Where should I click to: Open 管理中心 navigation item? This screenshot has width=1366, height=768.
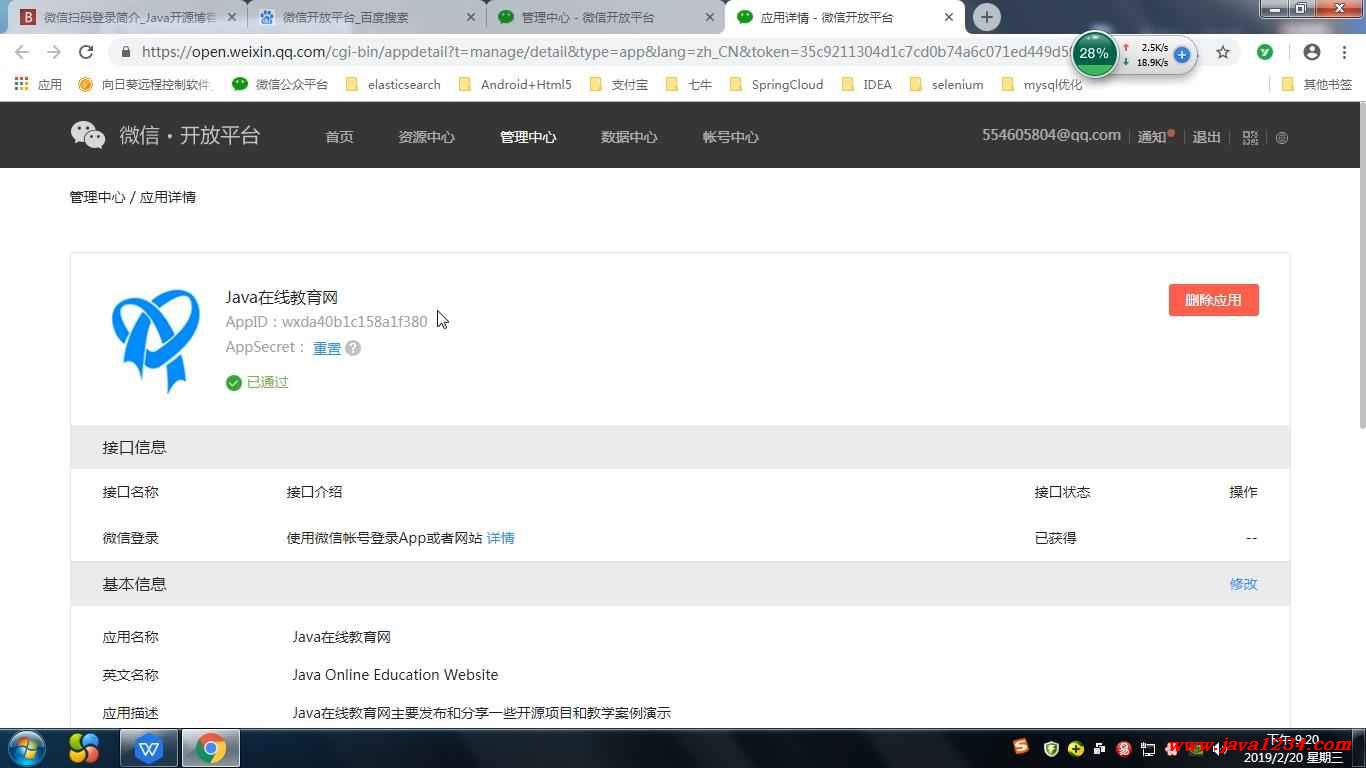[528, 137]
